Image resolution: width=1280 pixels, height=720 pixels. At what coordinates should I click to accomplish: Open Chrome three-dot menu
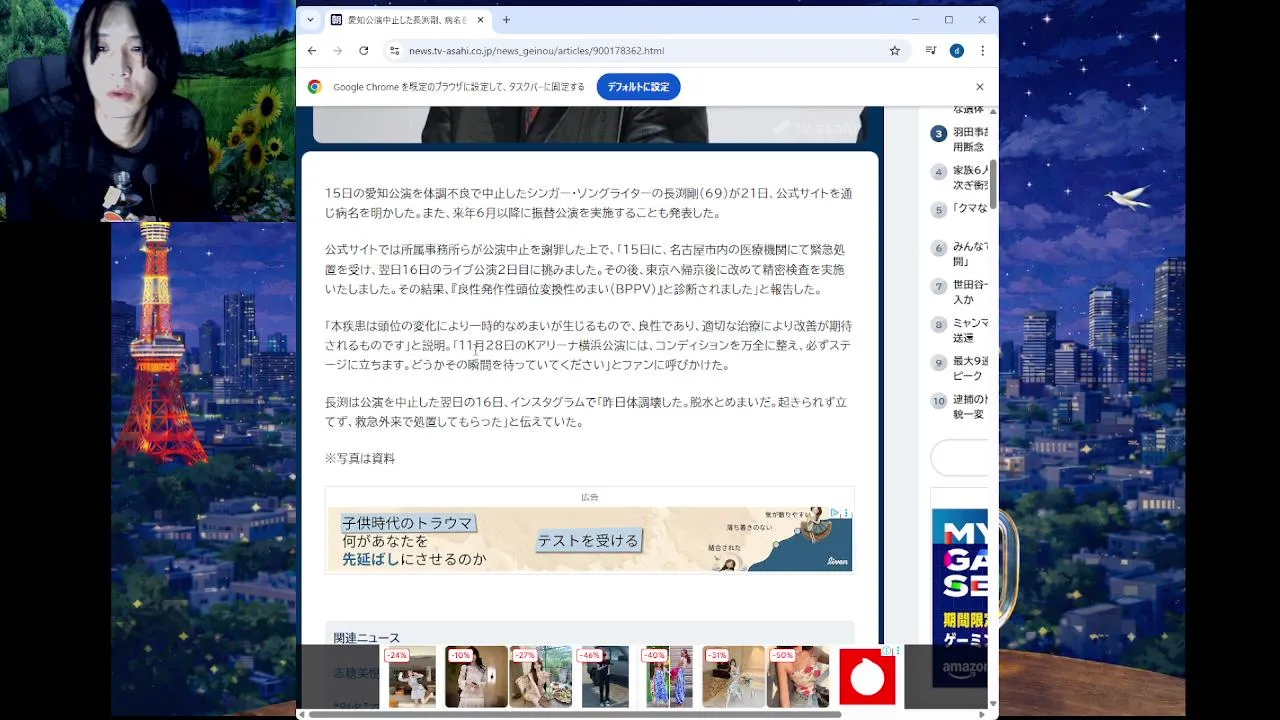click(982, 51)
